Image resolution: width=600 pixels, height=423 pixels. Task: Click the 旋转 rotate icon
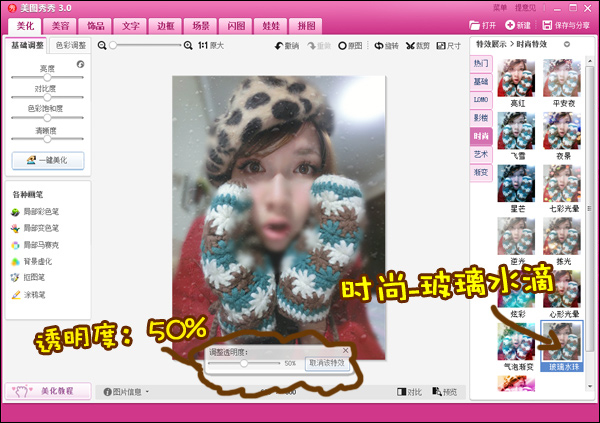pos(379,46)
